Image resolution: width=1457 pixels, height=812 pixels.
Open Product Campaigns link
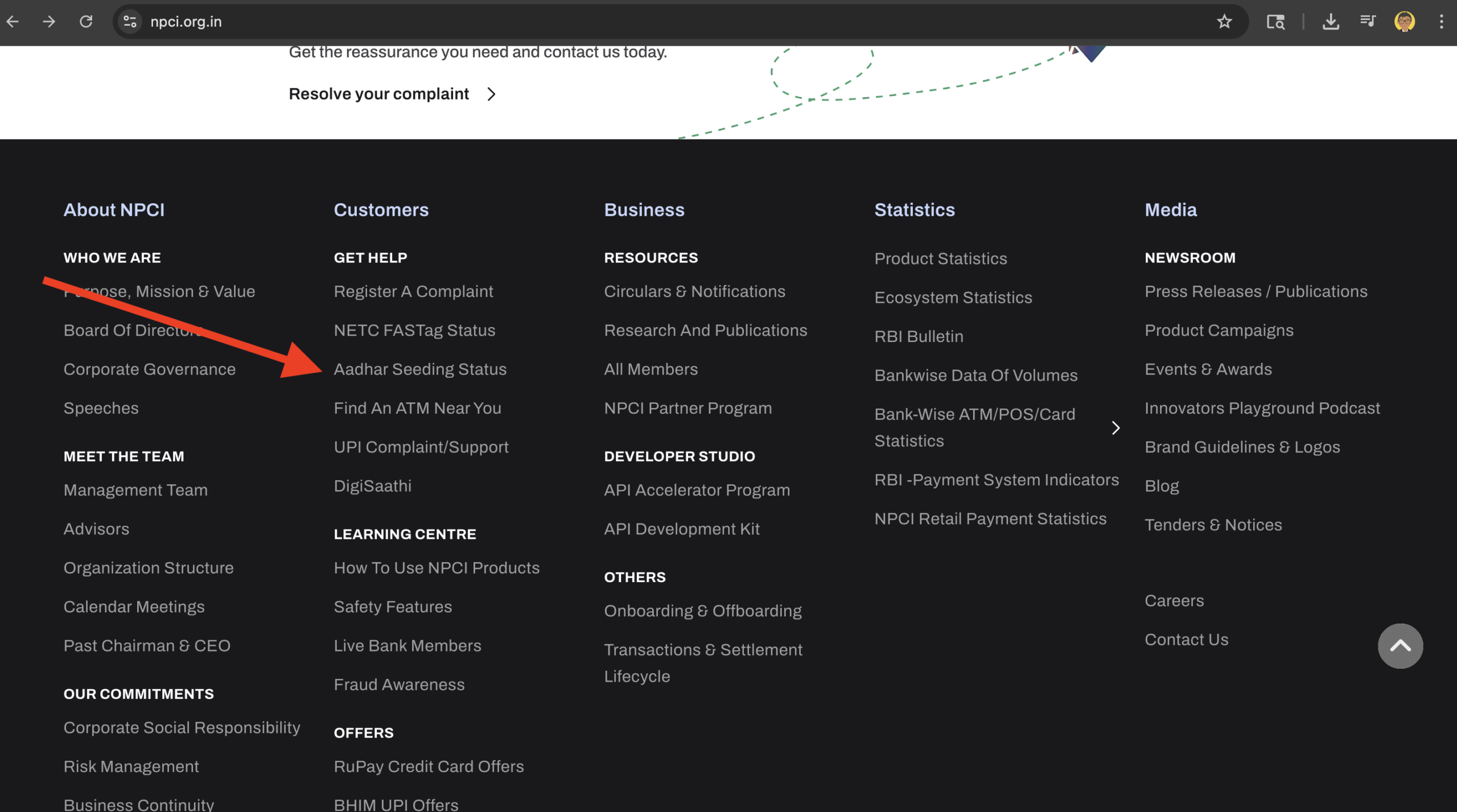1219,330
